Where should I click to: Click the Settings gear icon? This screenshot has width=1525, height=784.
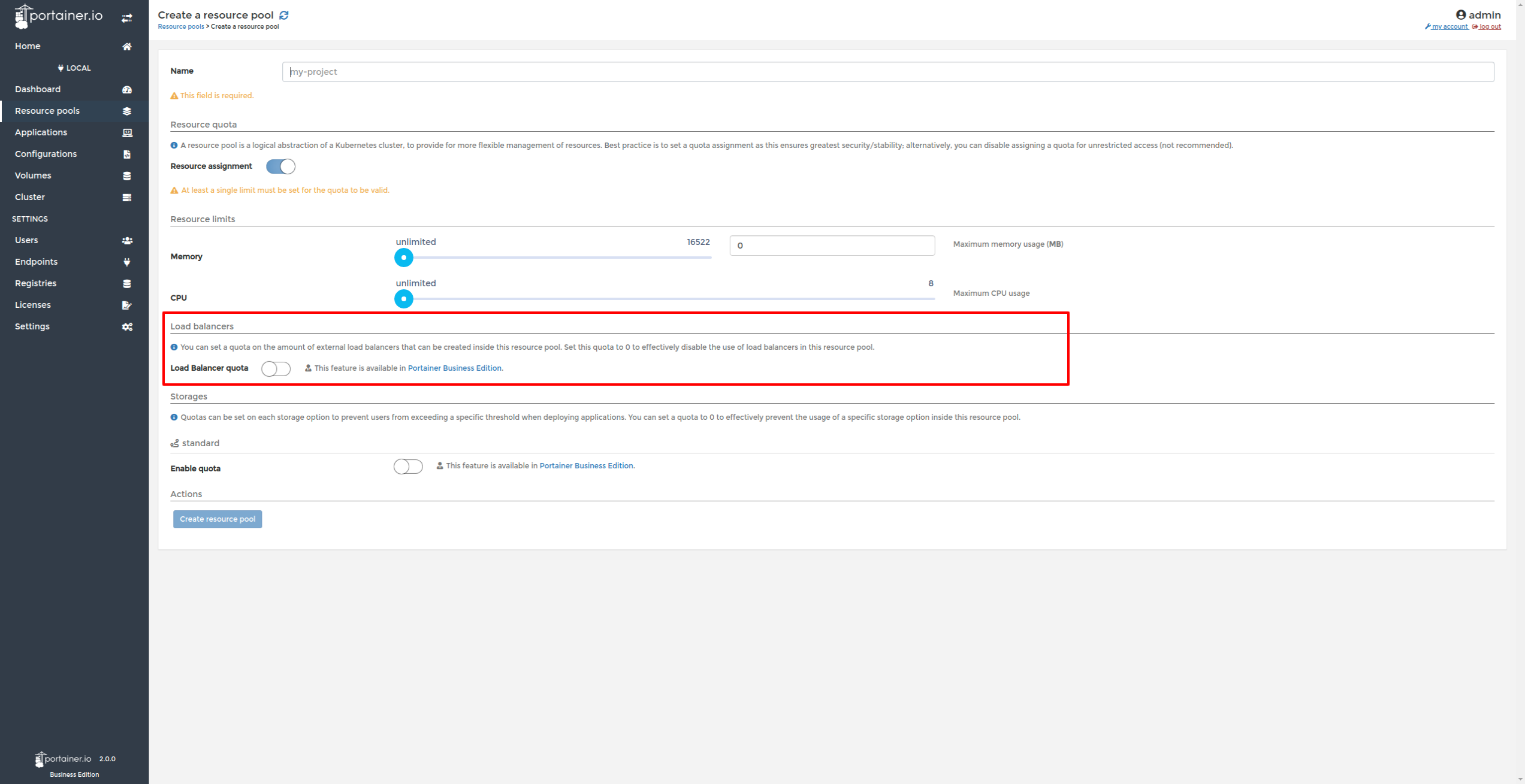(127, 326)
